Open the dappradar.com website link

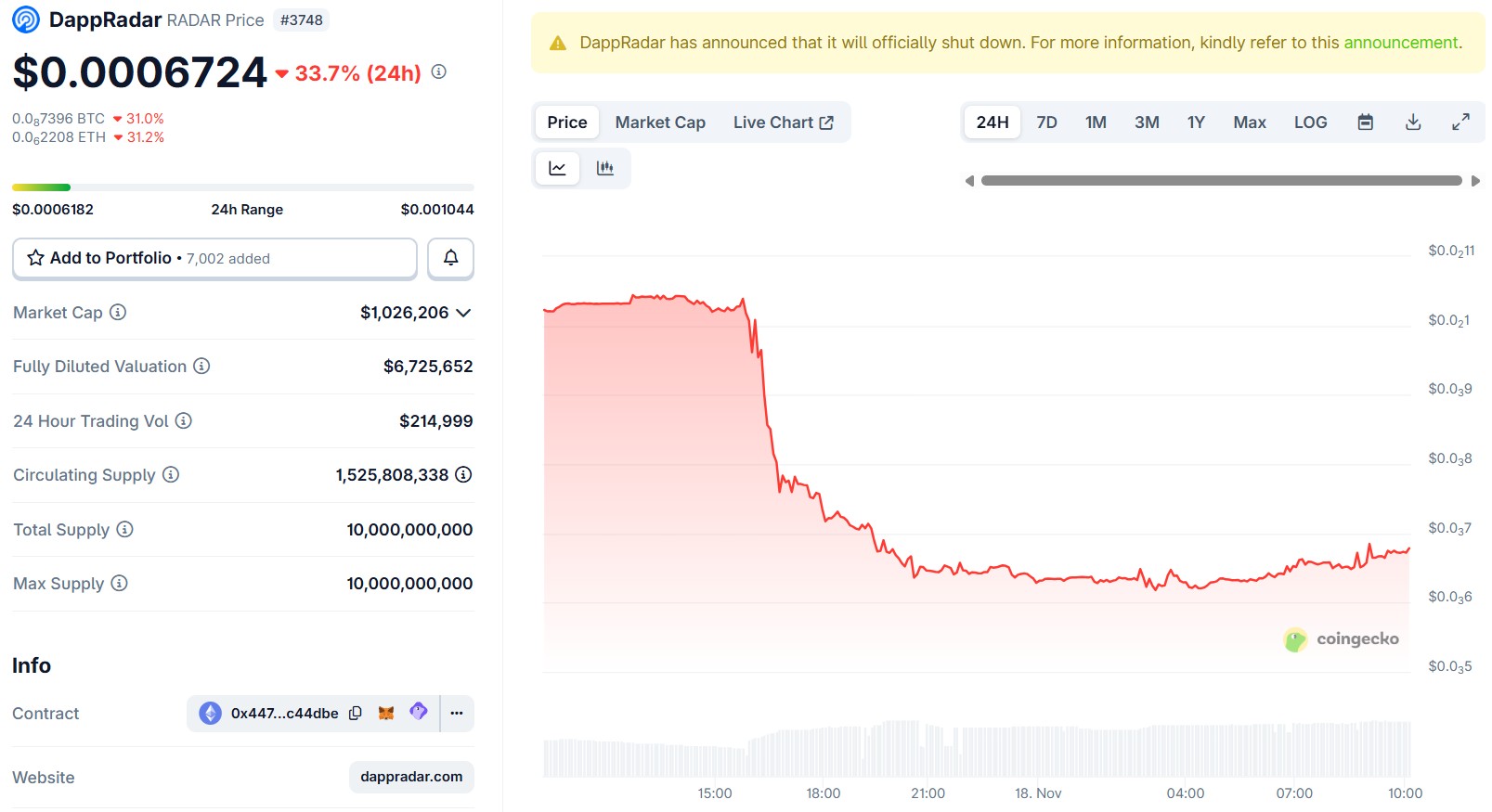411,777
